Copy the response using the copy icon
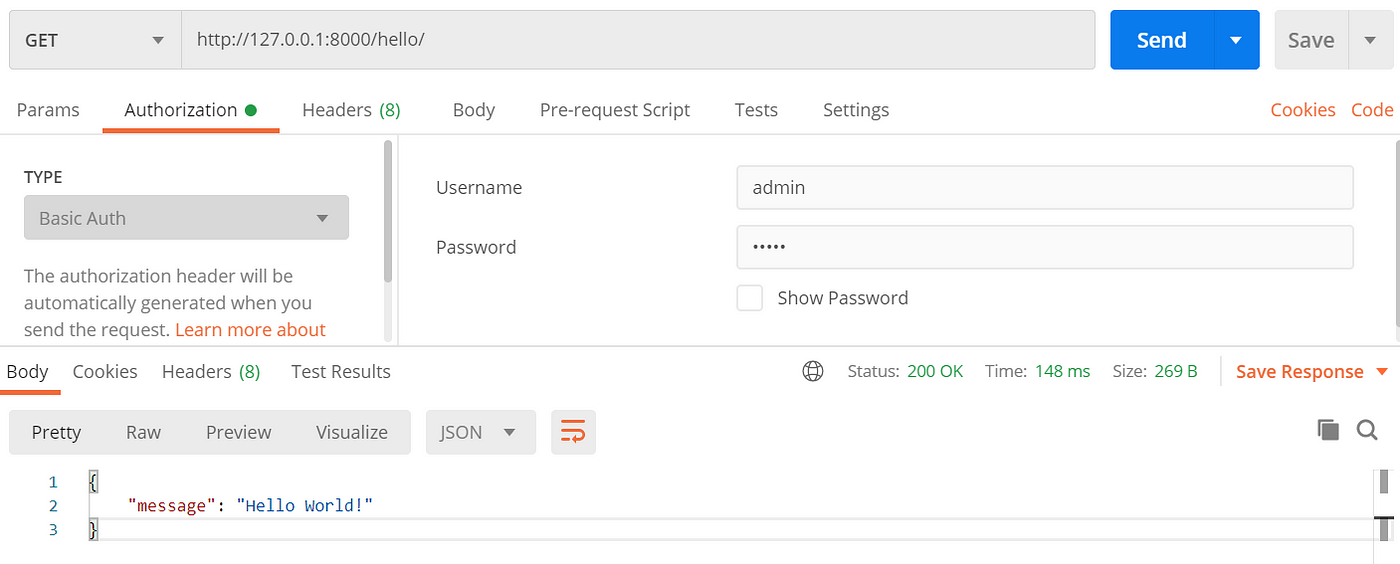 [1328, 430]
